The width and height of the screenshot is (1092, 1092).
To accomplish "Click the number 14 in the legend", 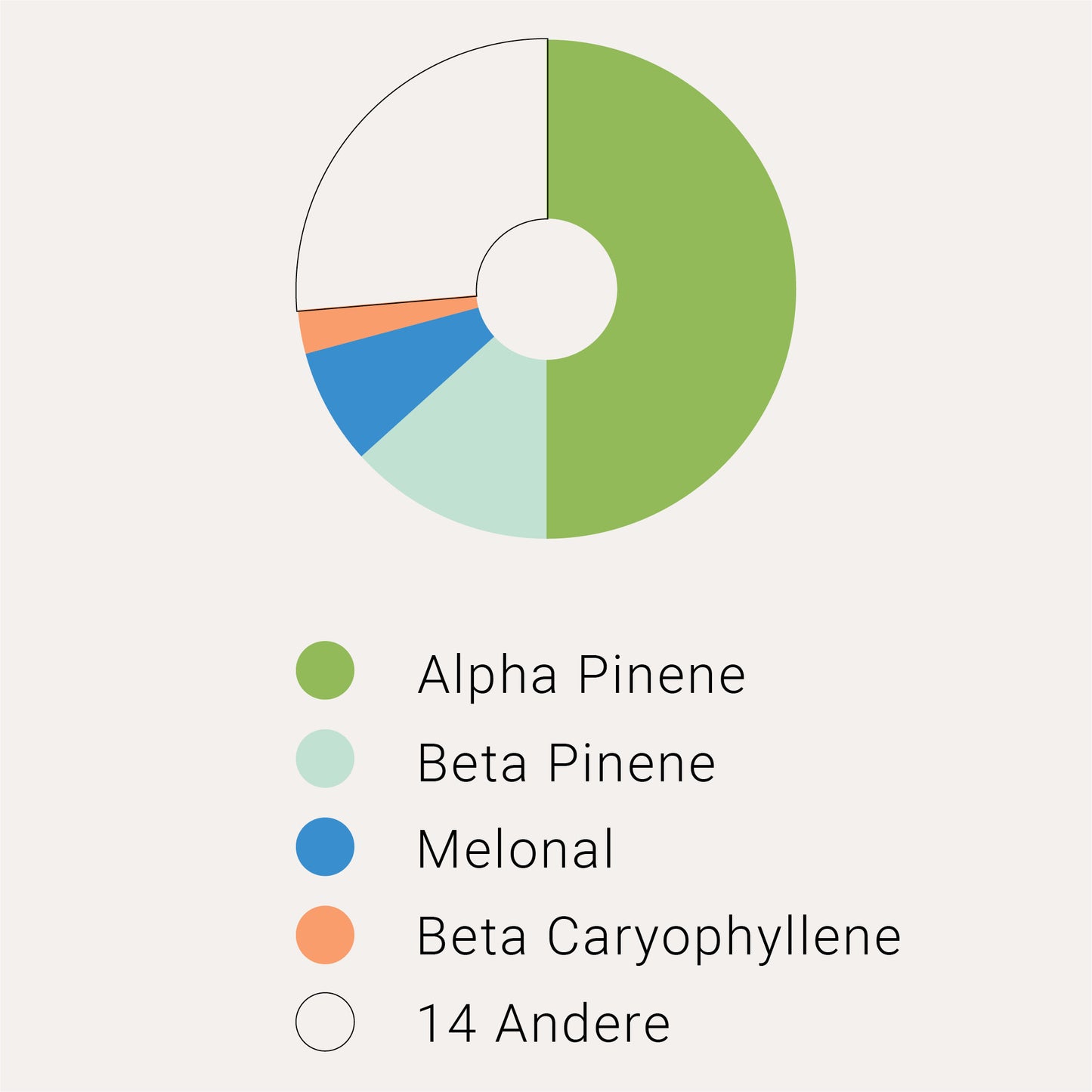I will (x=446, y=1024).
